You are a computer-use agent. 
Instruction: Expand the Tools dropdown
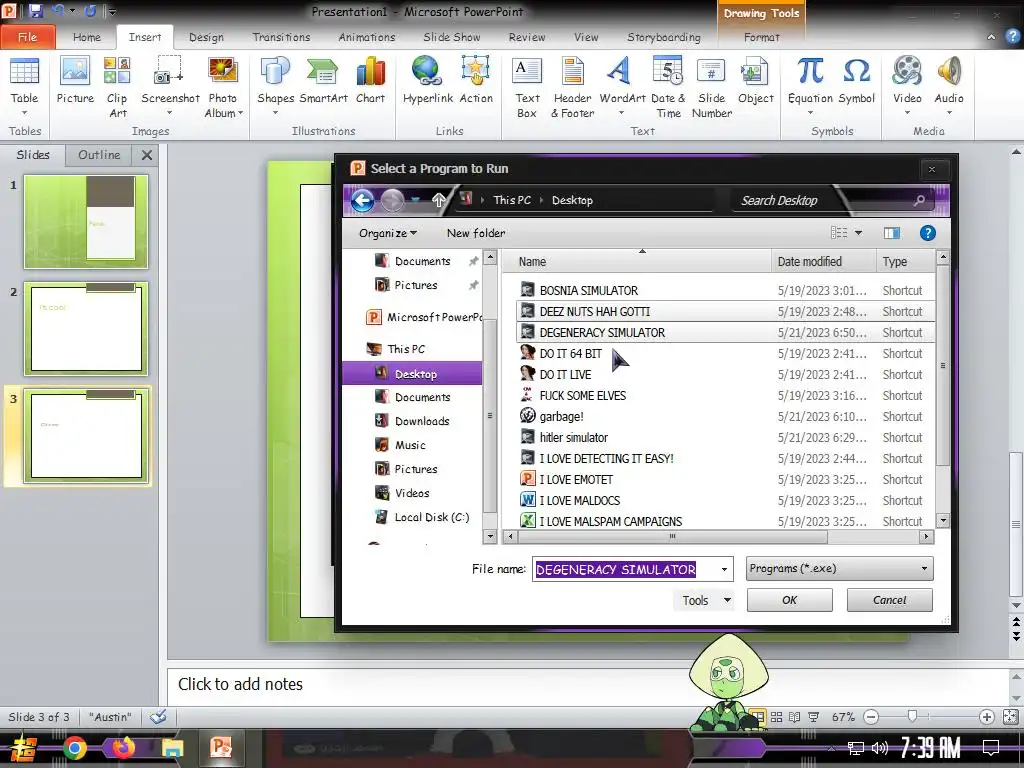tap(728, 600)
